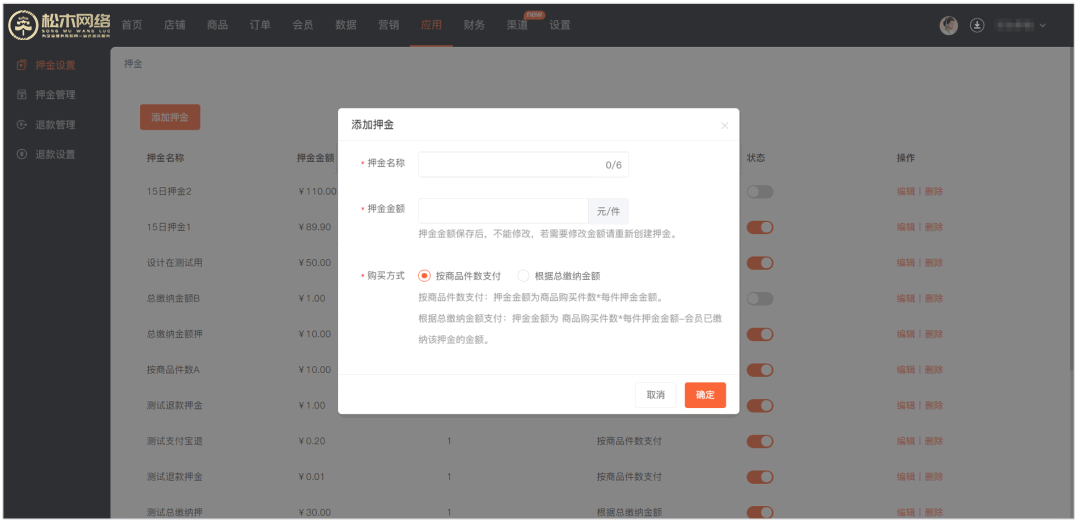
Task: Select 根据总缴纳金额 radio option
Action: click(524, 276)
